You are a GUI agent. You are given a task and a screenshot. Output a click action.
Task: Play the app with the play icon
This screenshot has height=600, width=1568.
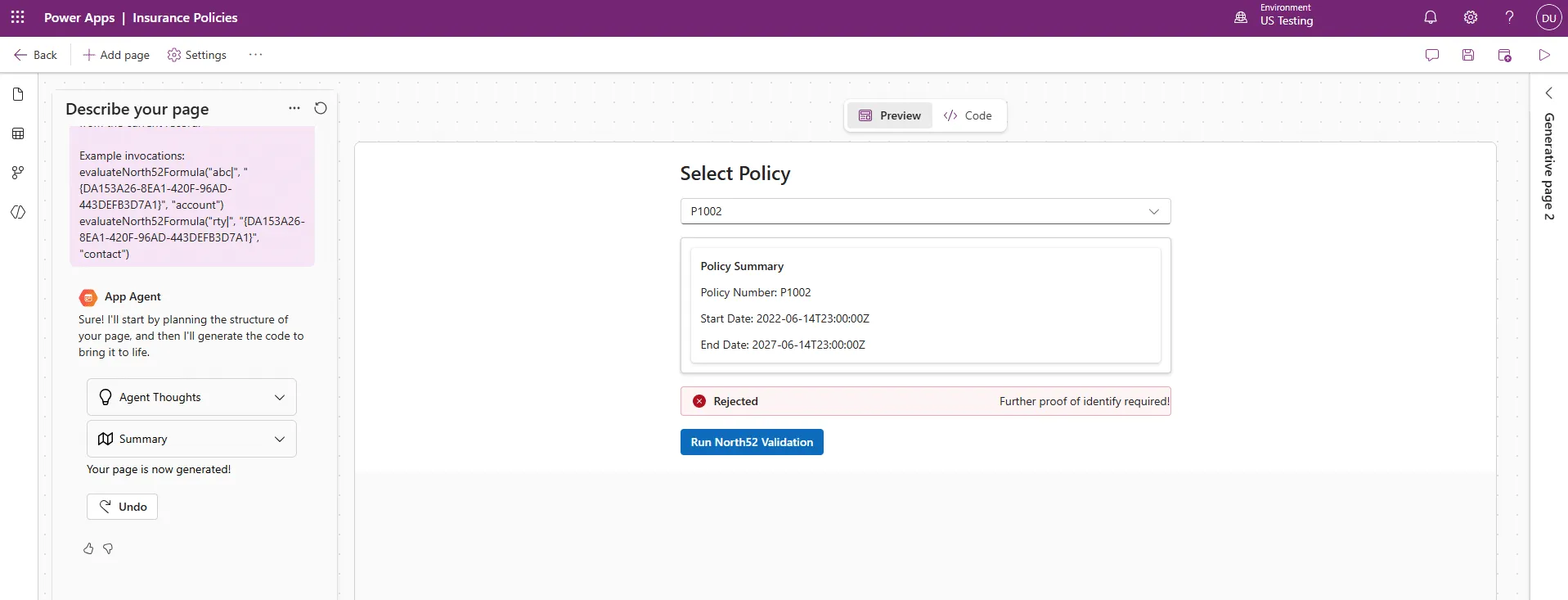click(1544, 55)
